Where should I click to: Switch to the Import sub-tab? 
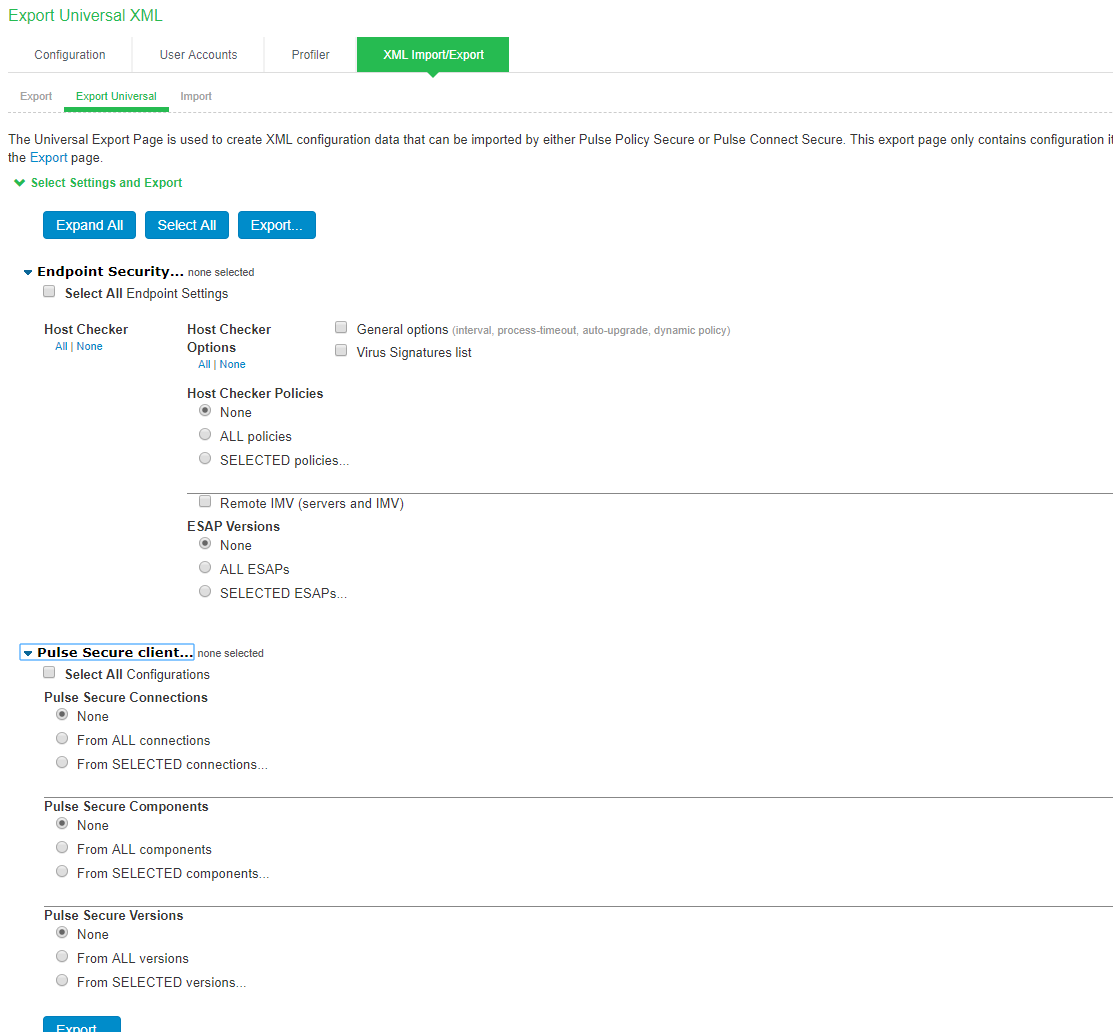pos(196,96)
